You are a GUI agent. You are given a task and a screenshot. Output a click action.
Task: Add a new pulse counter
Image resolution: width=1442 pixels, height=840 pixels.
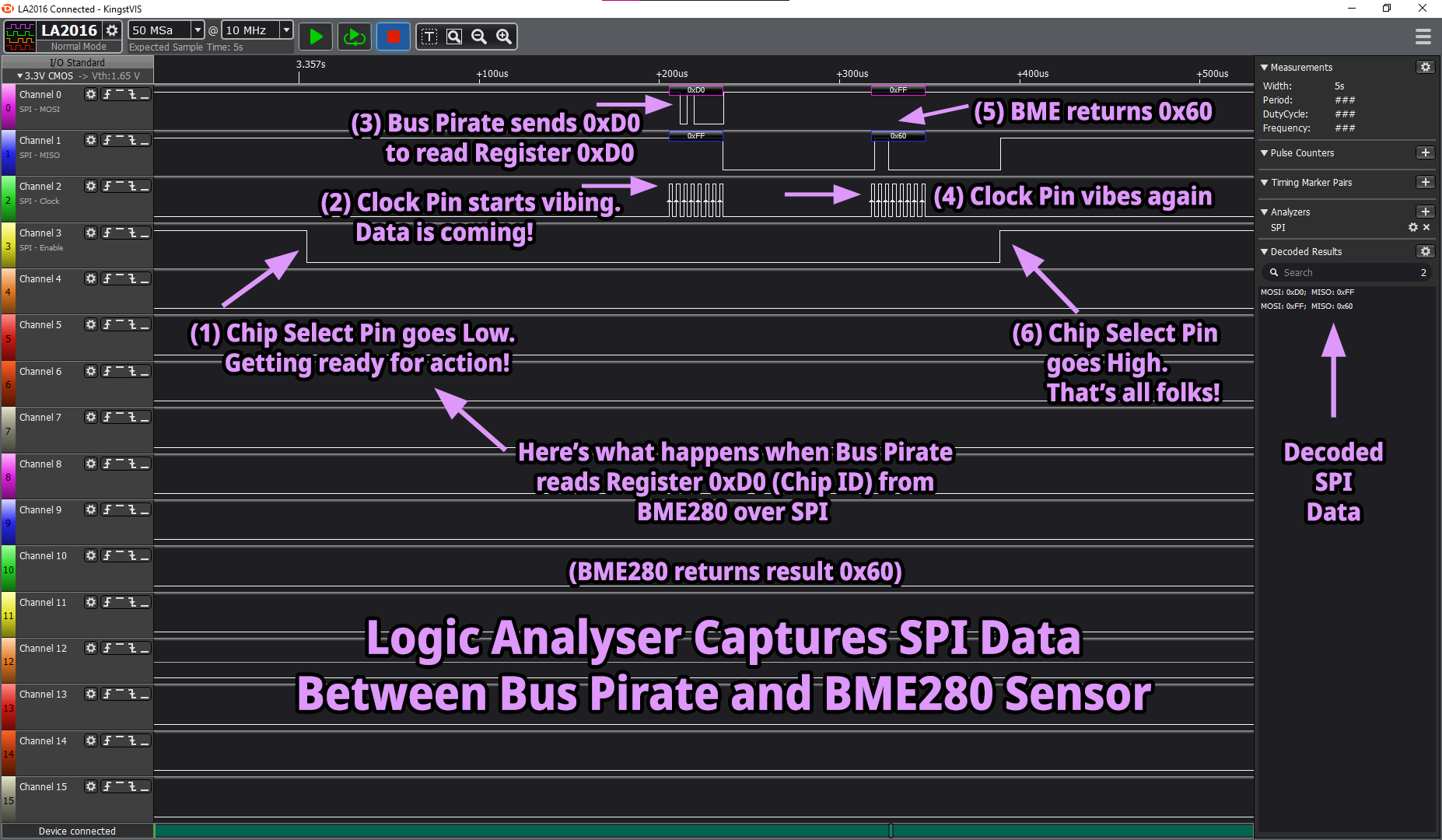1425,152
